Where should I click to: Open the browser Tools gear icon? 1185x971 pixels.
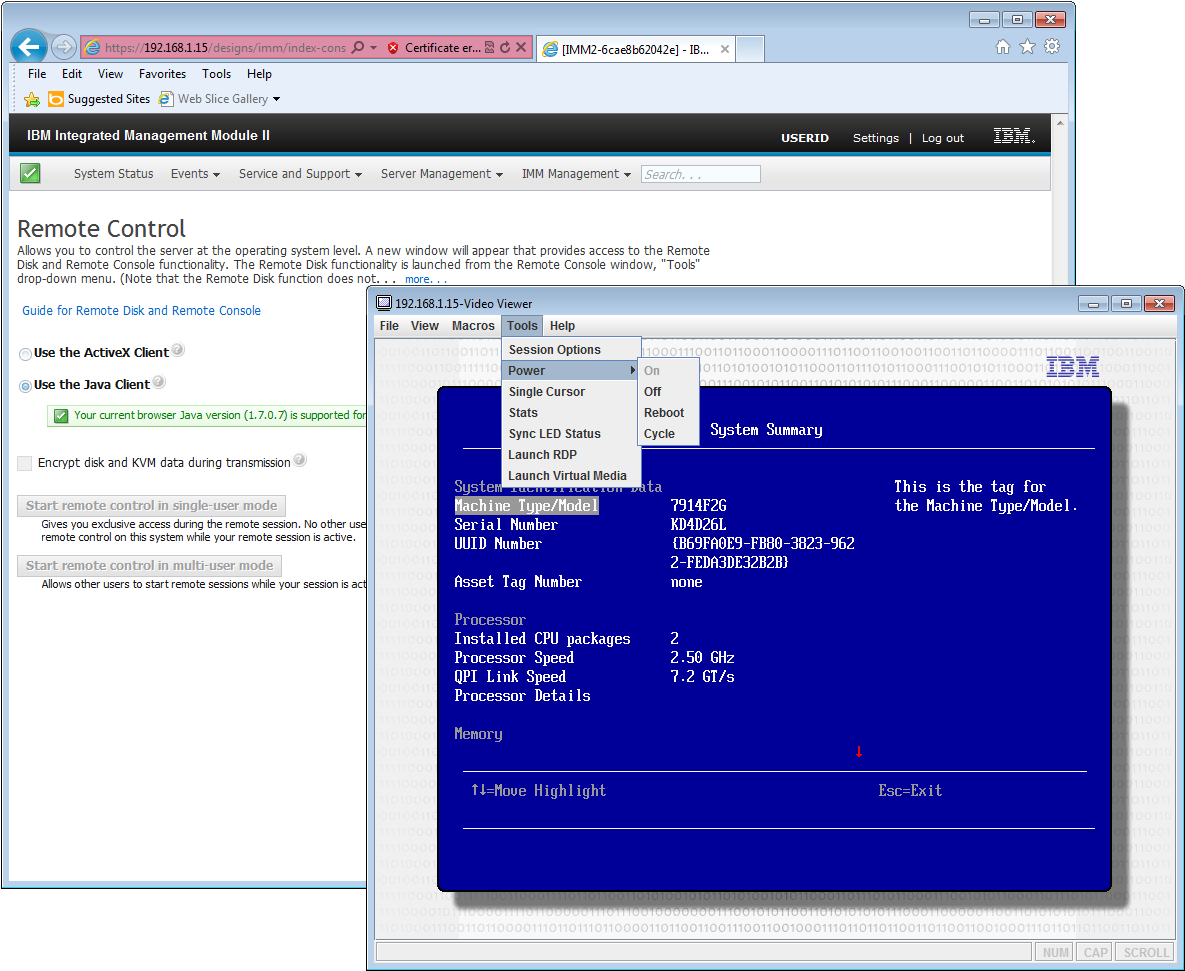point(1051,47)
